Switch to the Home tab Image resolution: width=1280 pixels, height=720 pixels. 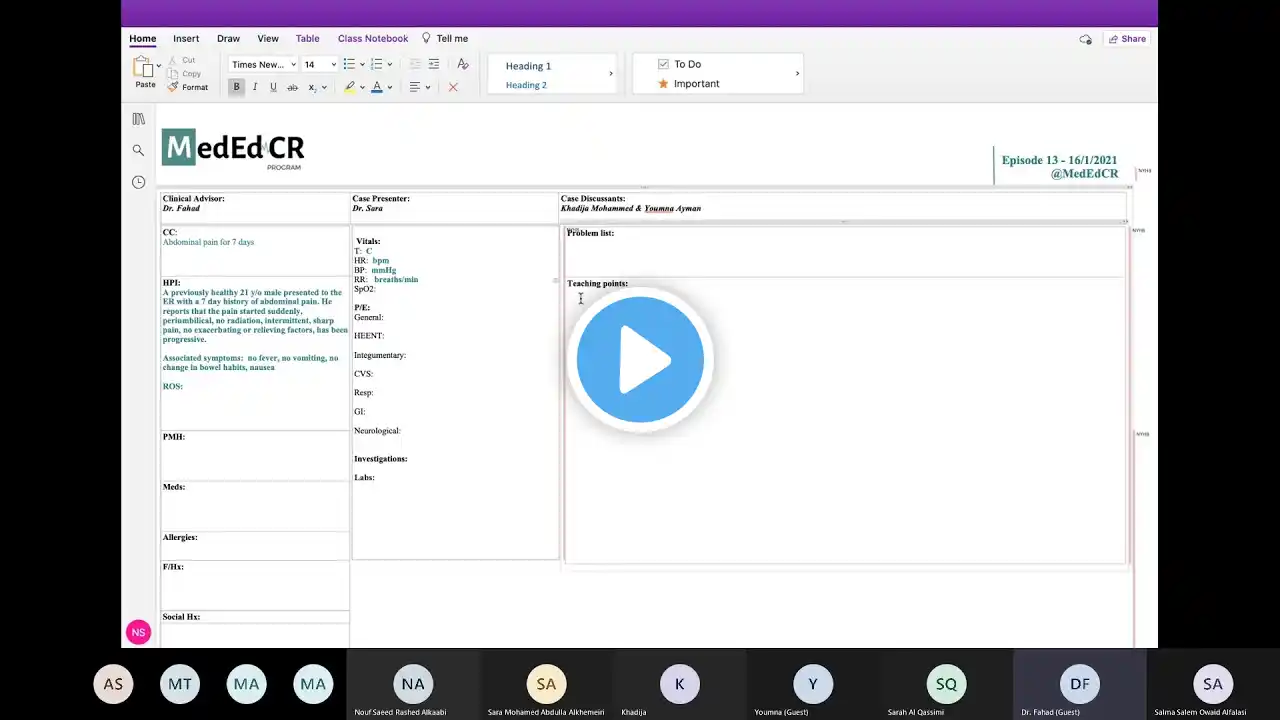click(x=143, y=38)
